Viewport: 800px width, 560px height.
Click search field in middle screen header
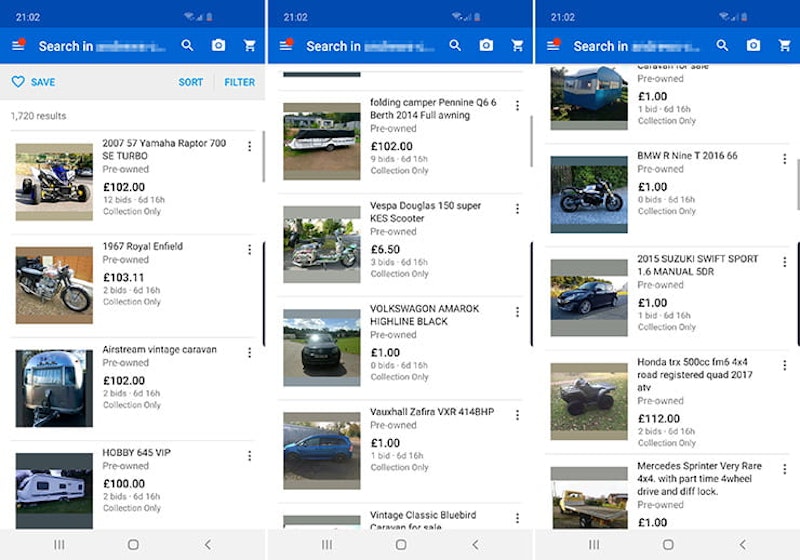(370, 46)
